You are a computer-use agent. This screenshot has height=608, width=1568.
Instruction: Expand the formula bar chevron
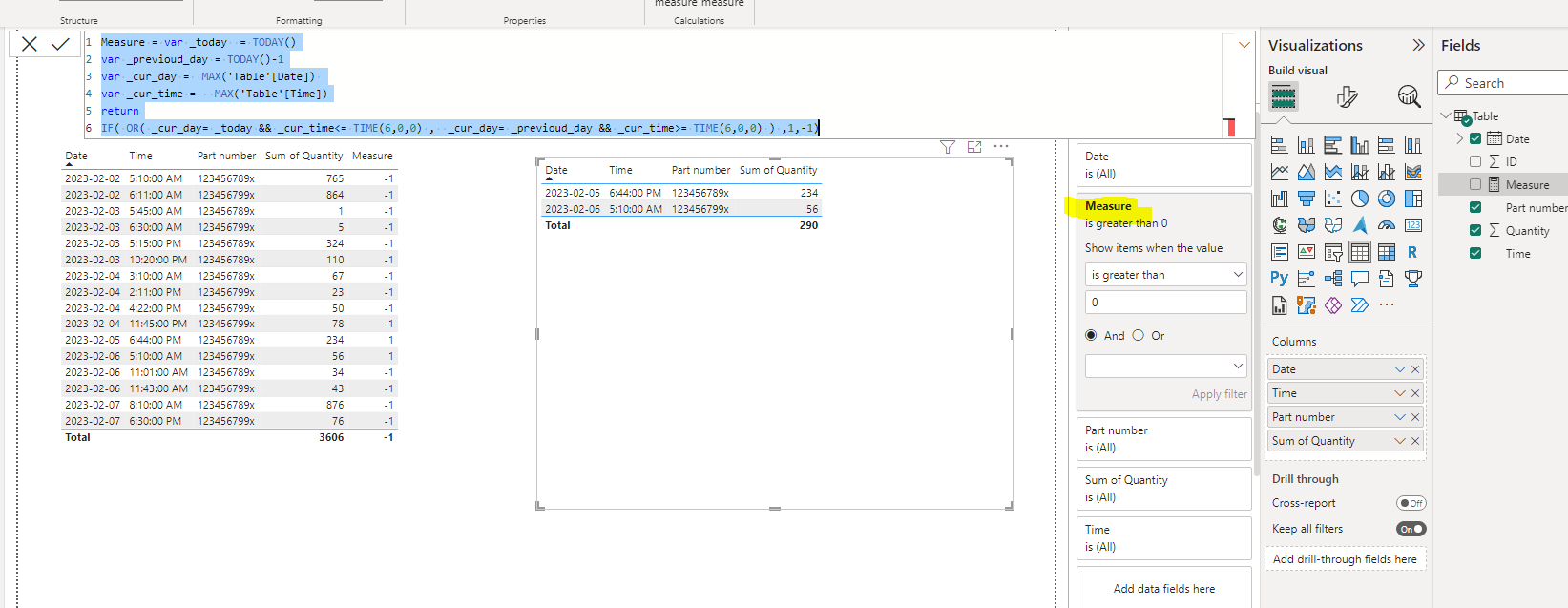point(1244,45)
